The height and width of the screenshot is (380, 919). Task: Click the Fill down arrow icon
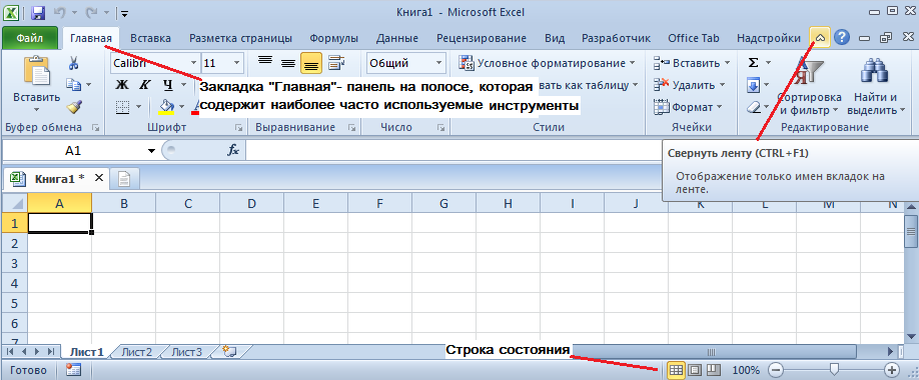[x=754, y=86]
